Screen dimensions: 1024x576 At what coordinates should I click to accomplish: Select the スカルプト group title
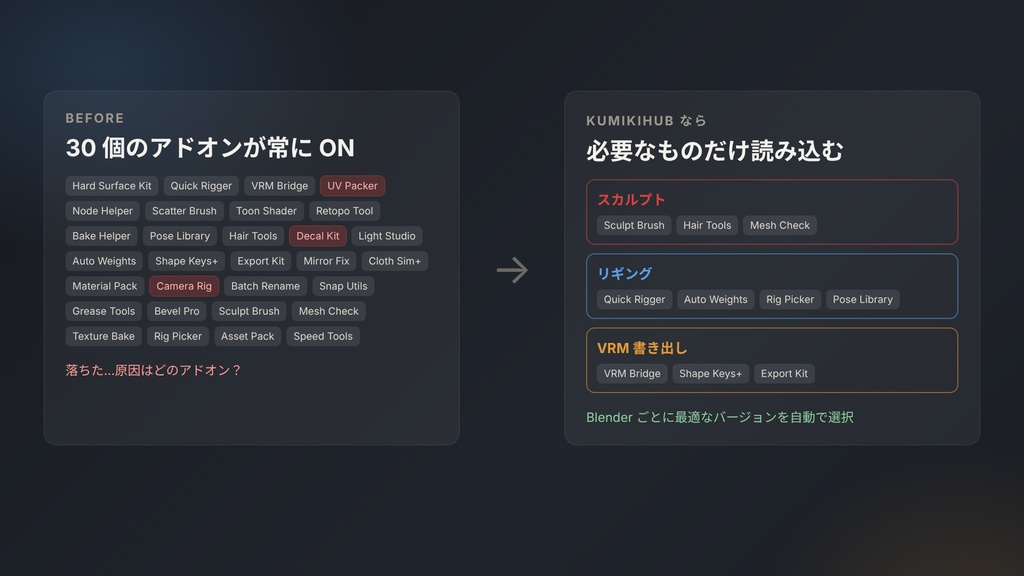[x=631, y=200]
